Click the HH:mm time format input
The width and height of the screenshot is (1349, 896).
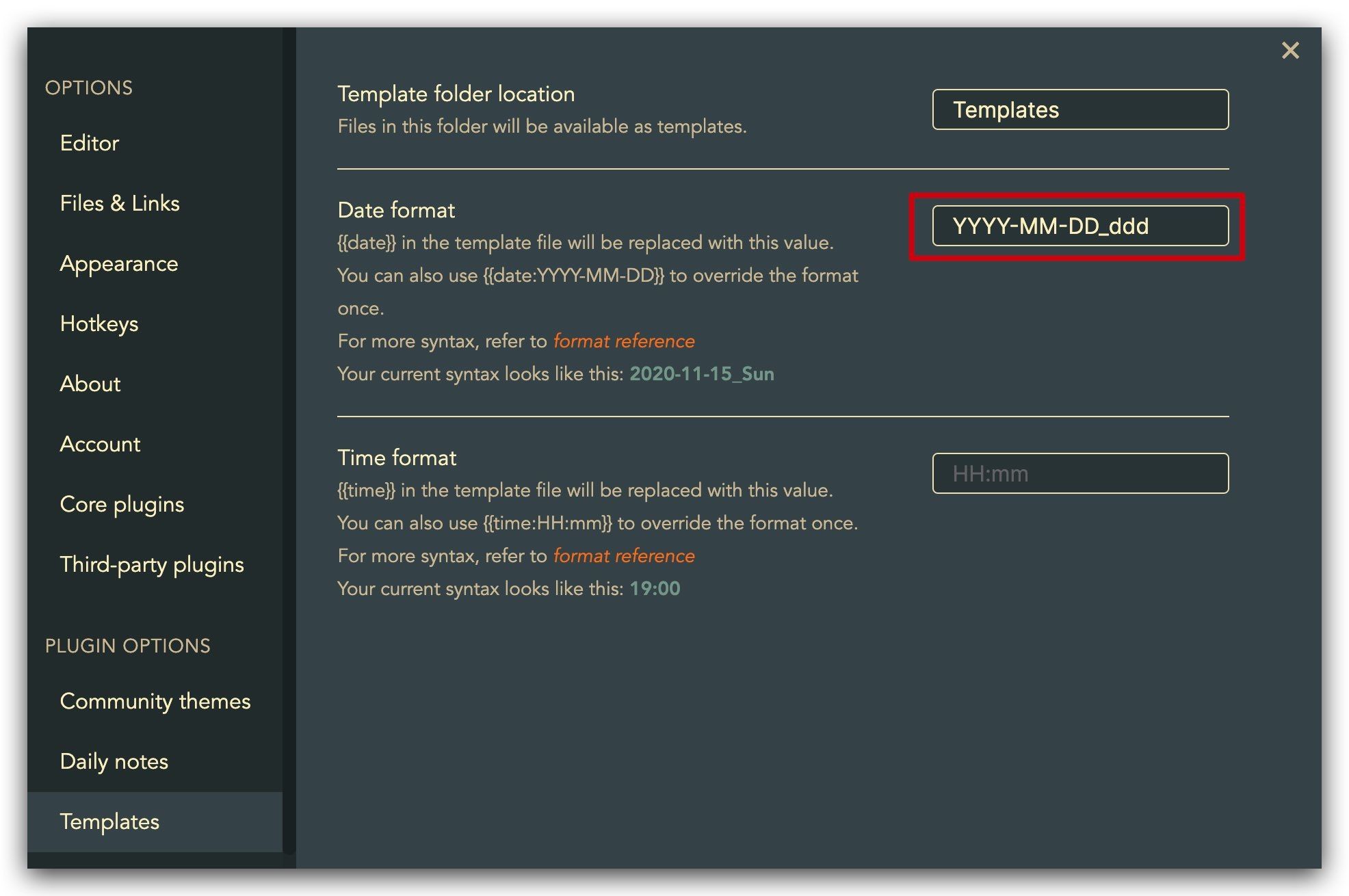click(x=1080, y=473)
